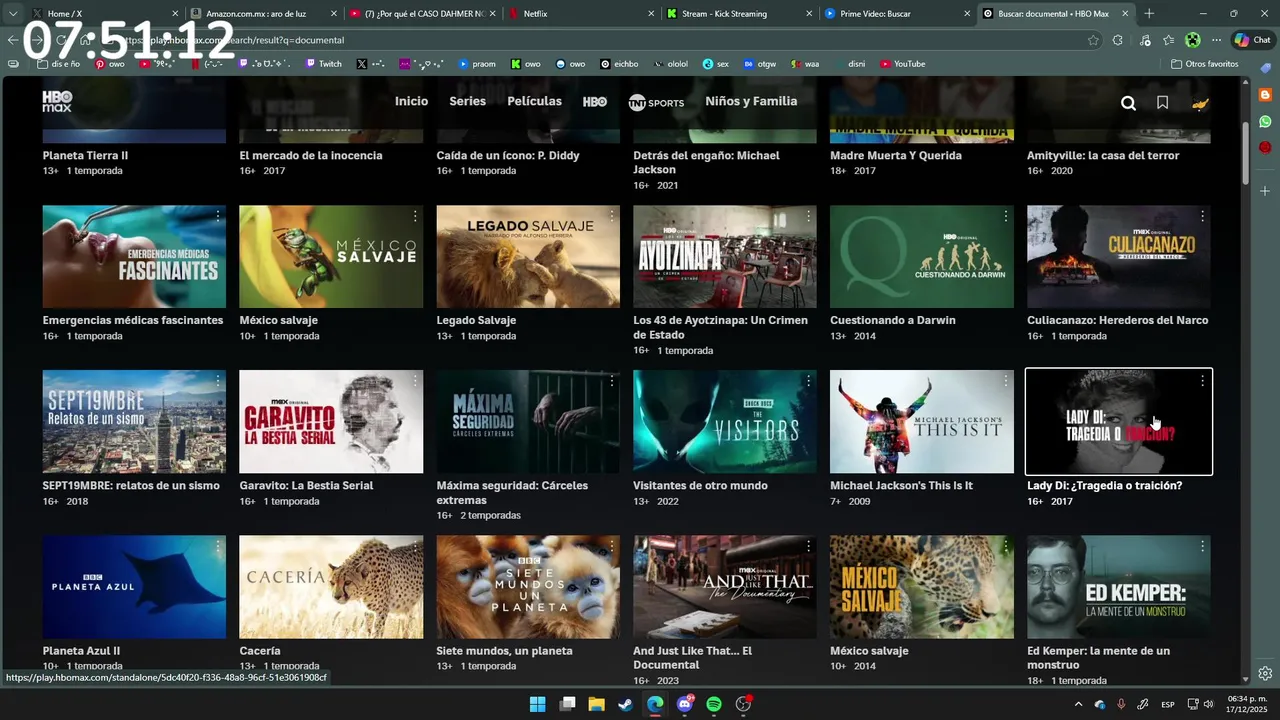Image resolution: width=1280 pixels, height=720 pixels.
Task: Open a new browser tab with plus icon
Action: [x=1149, y=14]
